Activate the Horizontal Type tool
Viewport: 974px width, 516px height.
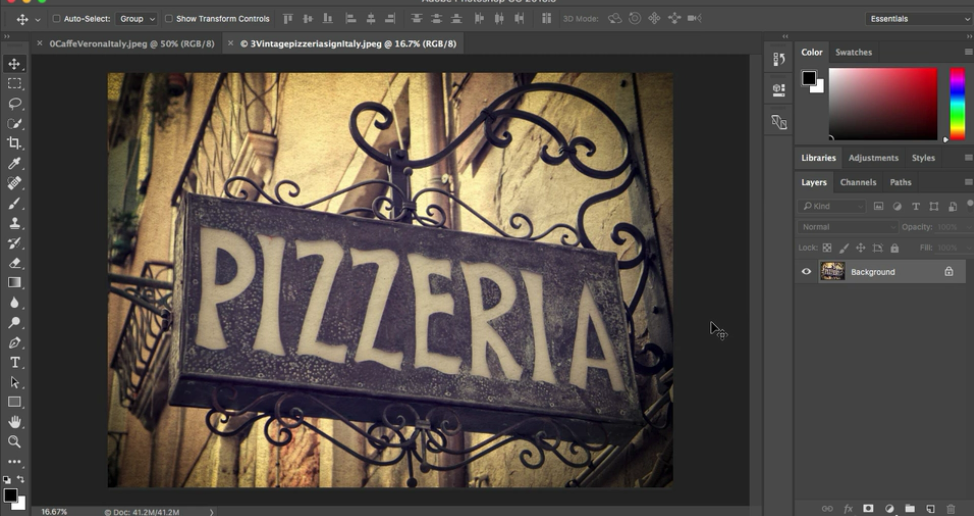(x=14, y=362)
